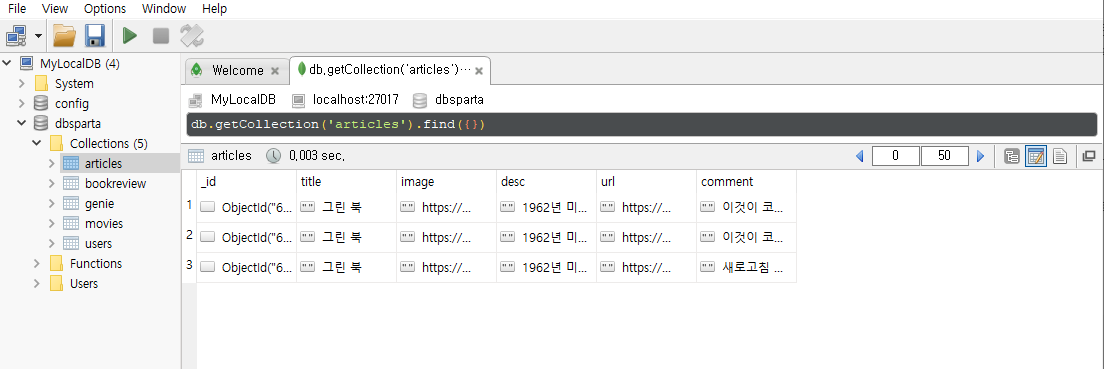The height and width of the screenshot is (369, 1104).
Task: Select MyLocalDB (4) in the tree
Action: point(80,63)
